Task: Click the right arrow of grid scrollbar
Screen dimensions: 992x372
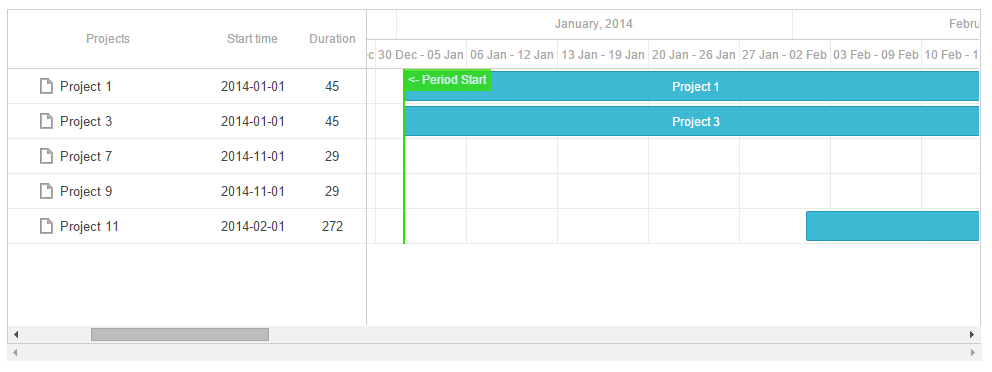Action: [972, 335]
